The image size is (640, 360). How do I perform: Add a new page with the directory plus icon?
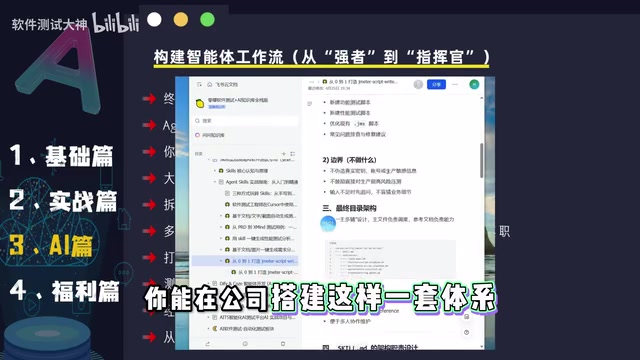point(284,154)
